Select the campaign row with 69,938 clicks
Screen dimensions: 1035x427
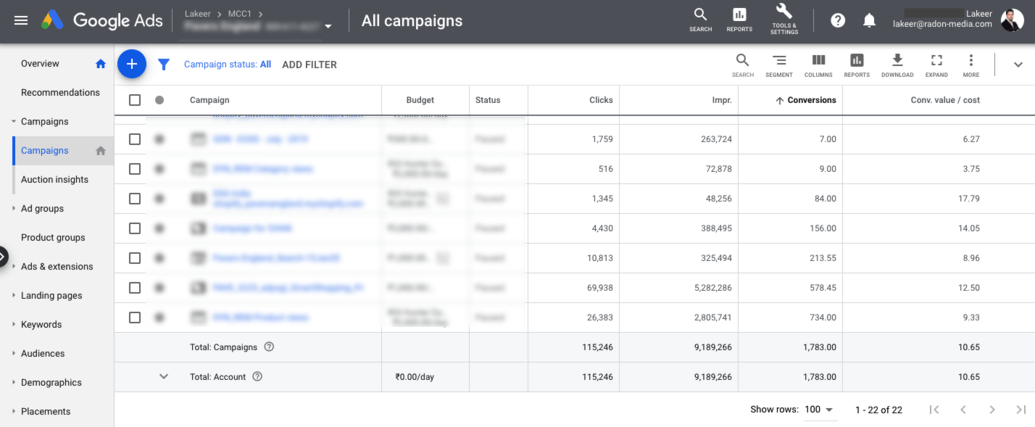[x=135, y=289]
